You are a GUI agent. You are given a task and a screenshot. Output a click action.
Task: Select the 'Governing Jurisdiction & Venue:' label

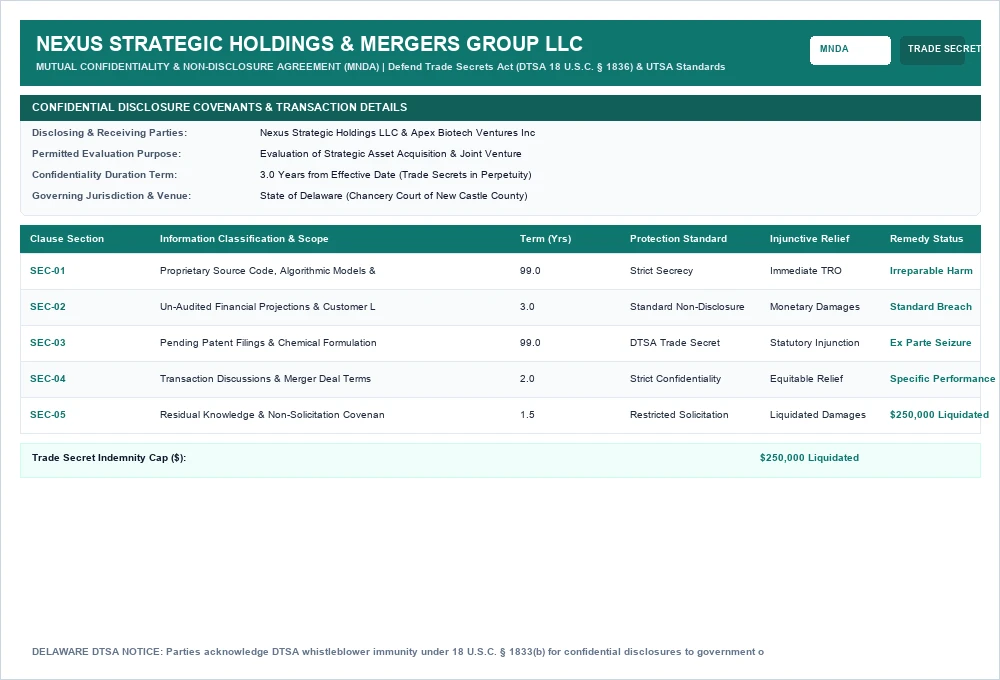(112, 196)
